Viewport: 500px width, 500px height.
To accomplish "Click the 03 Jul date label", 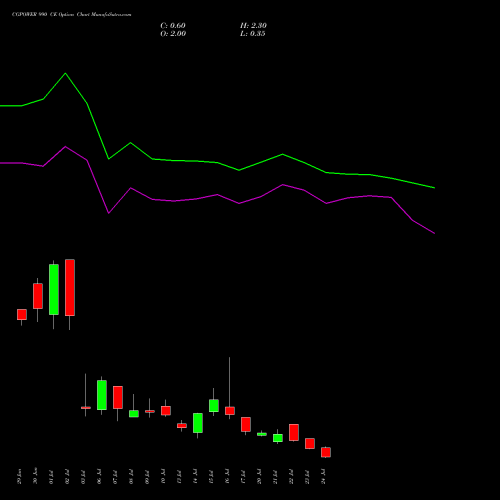I will pyautogui.click(x=83, y=476).
